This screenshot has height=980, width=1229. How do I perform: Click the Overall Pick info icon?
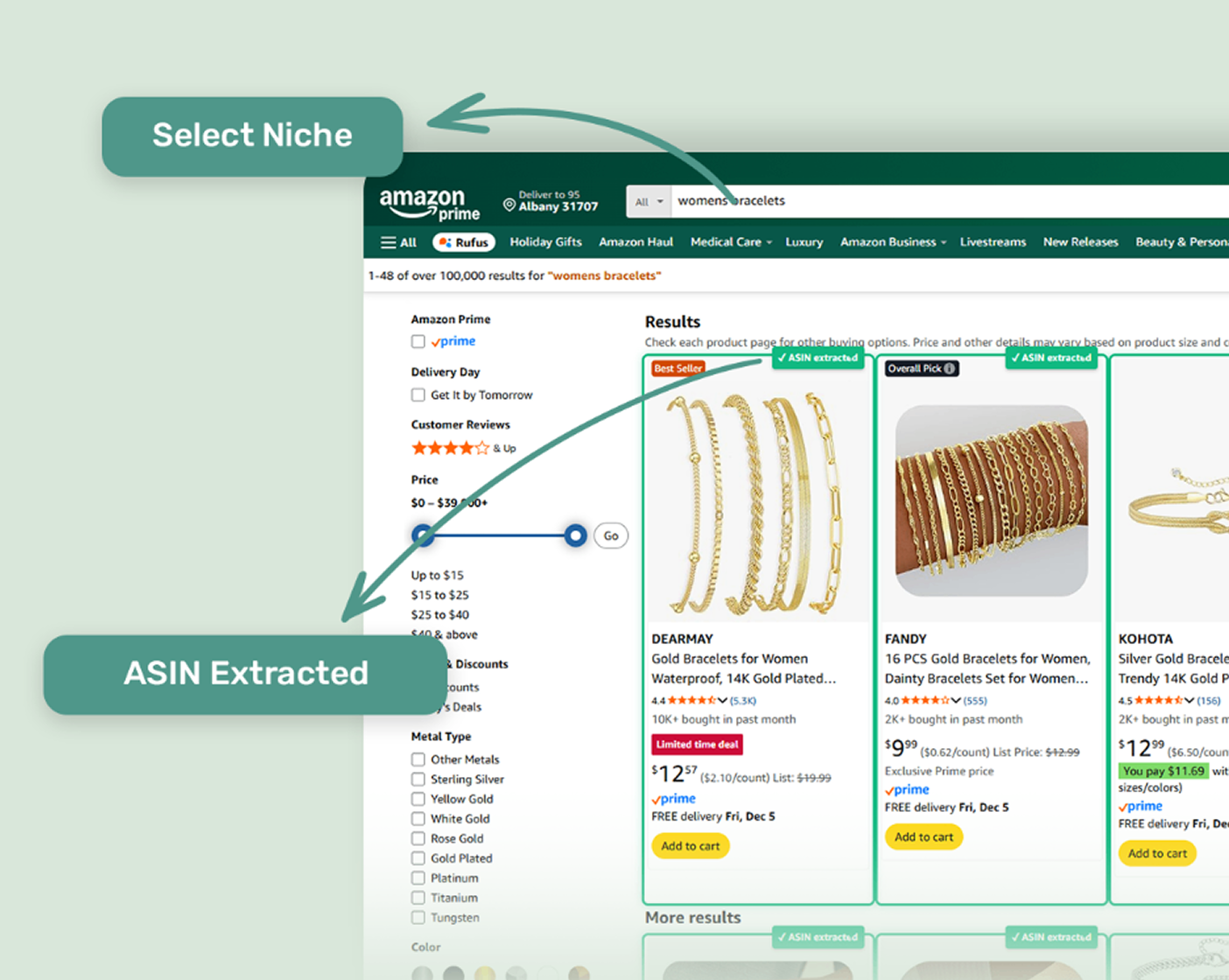[x=949, y=368]
